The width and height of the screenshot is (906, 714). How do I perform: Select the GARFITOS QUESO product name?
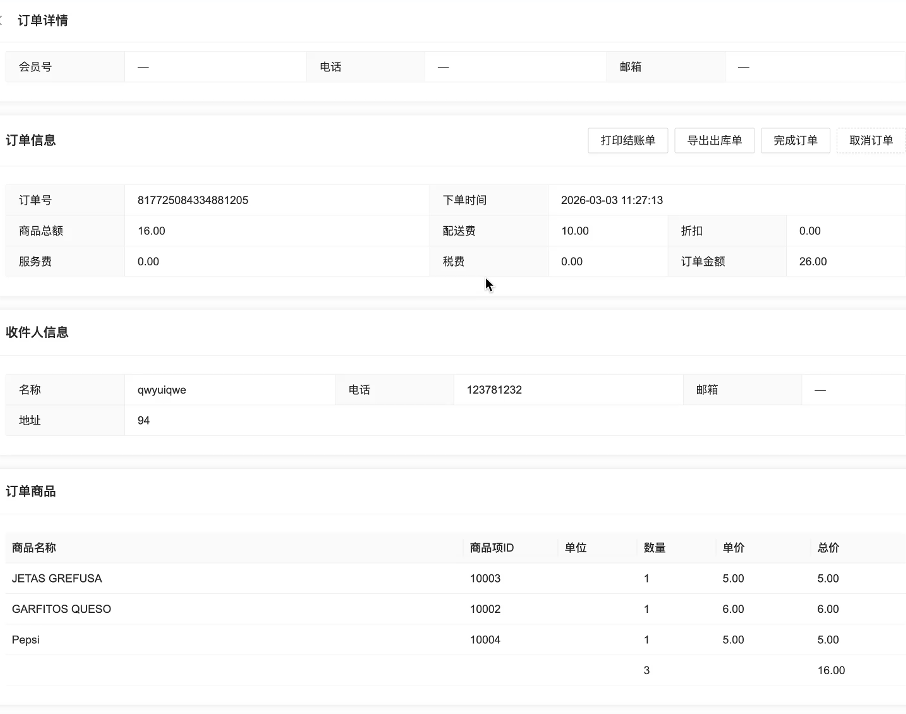[x=61, y=609]
